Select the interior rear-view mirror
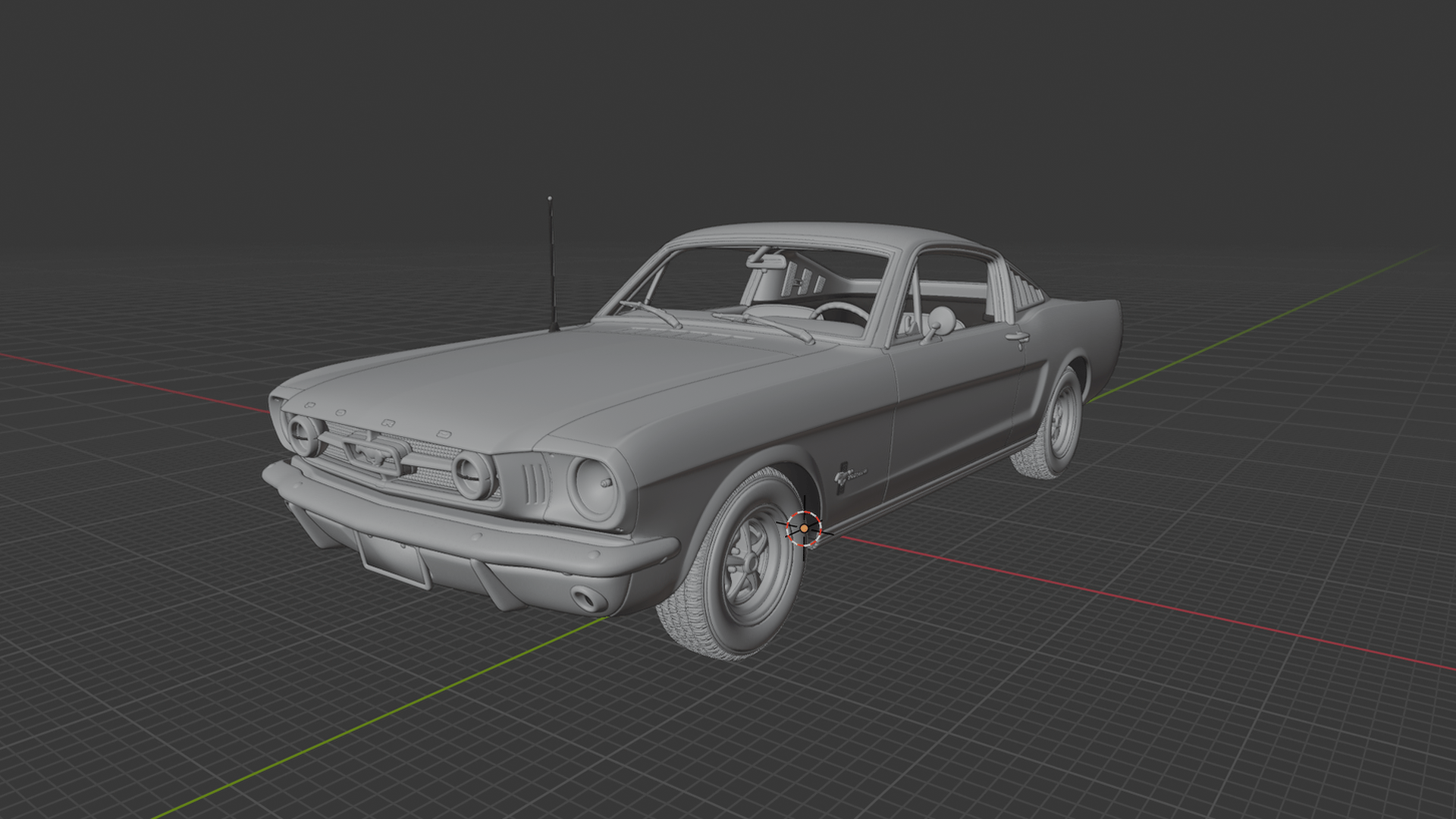1456x819 pixels. [767, 259]
